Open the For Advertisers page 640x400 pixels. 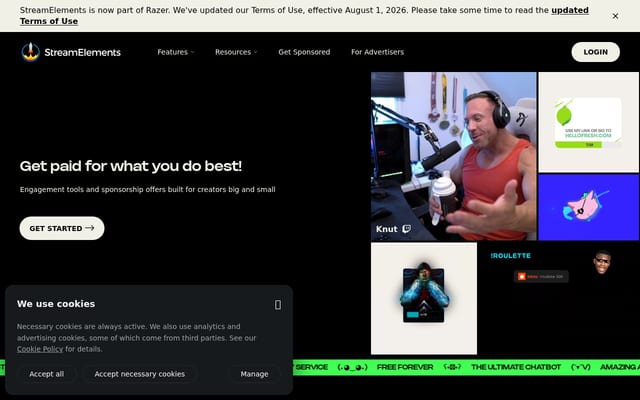[378, 52]
